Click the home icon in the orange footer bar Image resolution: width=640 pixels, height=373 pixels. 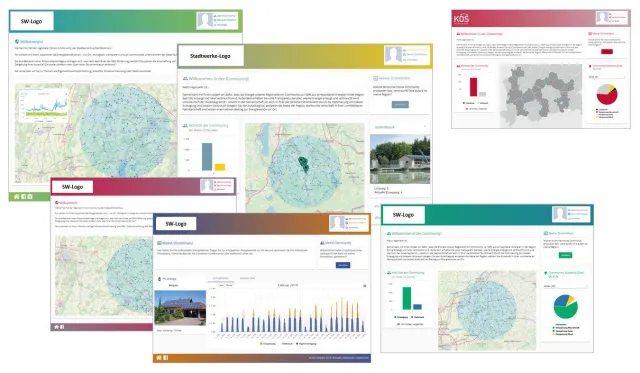click(x=159, y=358)
